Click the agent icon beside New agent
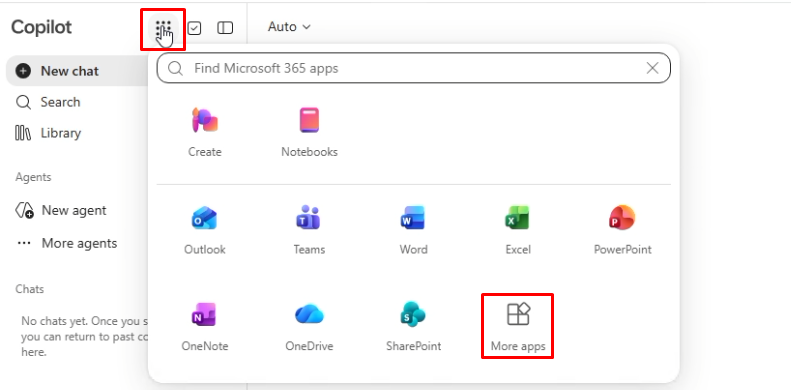The width and height of the screenshot is (791, 390). 24,210
